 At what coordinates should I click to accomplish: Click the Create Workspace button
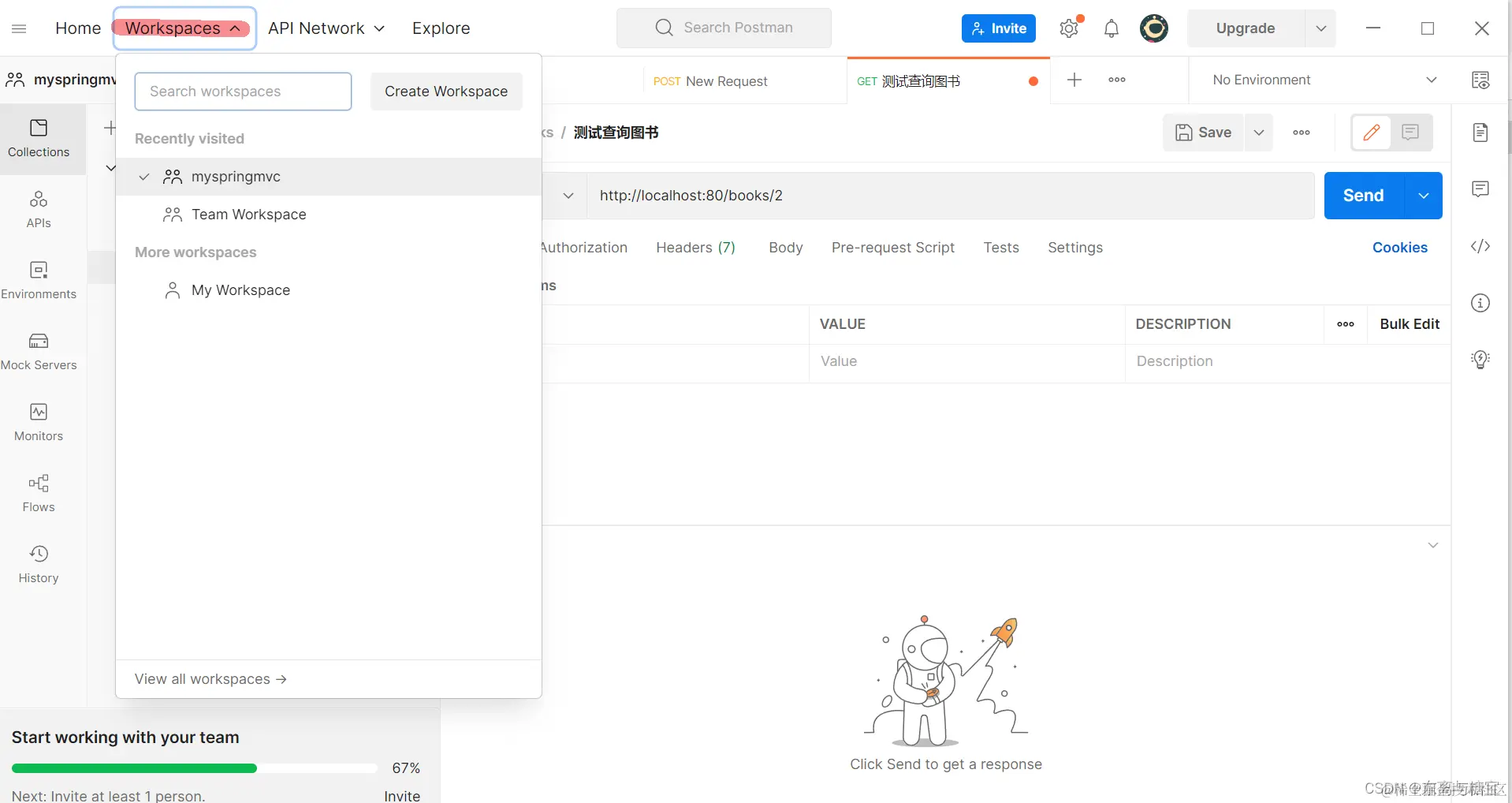(445, 91)
